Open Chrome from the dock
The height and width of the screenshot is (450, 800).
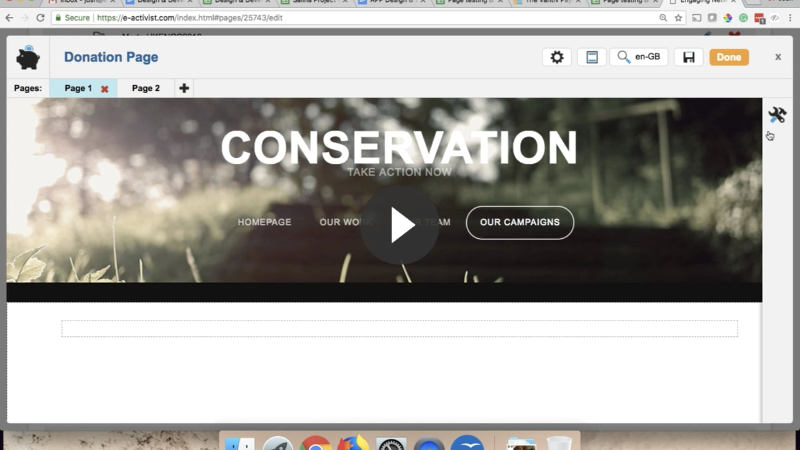(315, 443)
